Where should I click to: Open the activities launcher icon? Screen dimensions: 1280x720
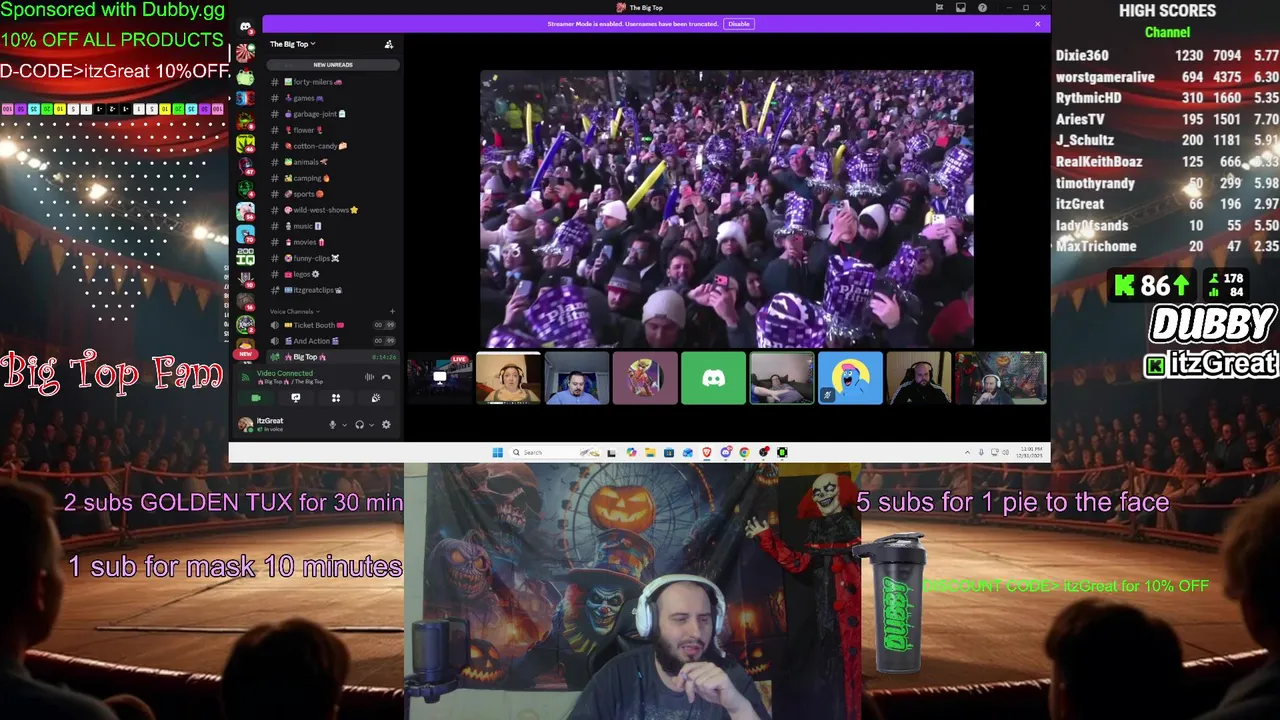pyautogui.click(x=336, y=398)
